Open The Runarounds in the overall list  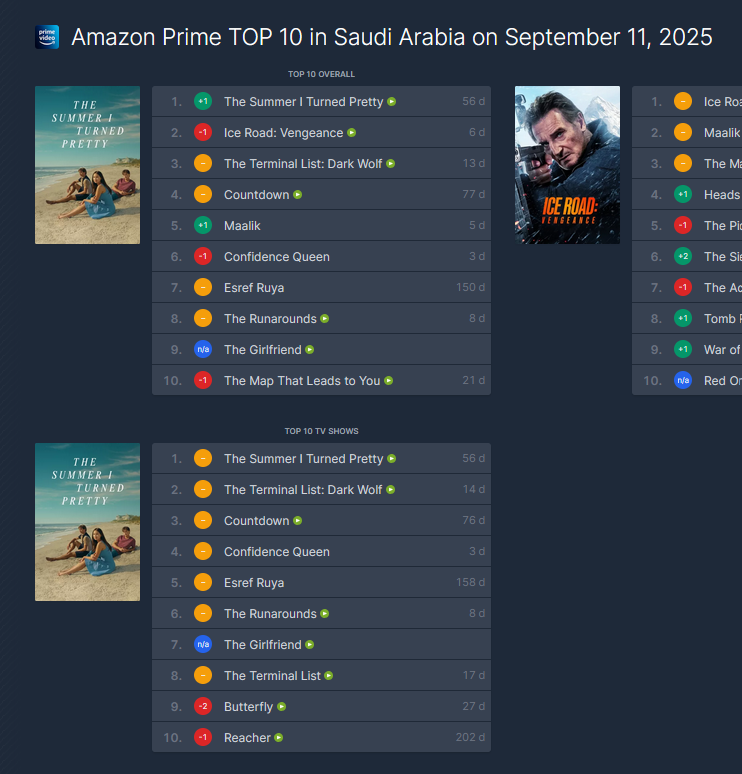[270, 319]
